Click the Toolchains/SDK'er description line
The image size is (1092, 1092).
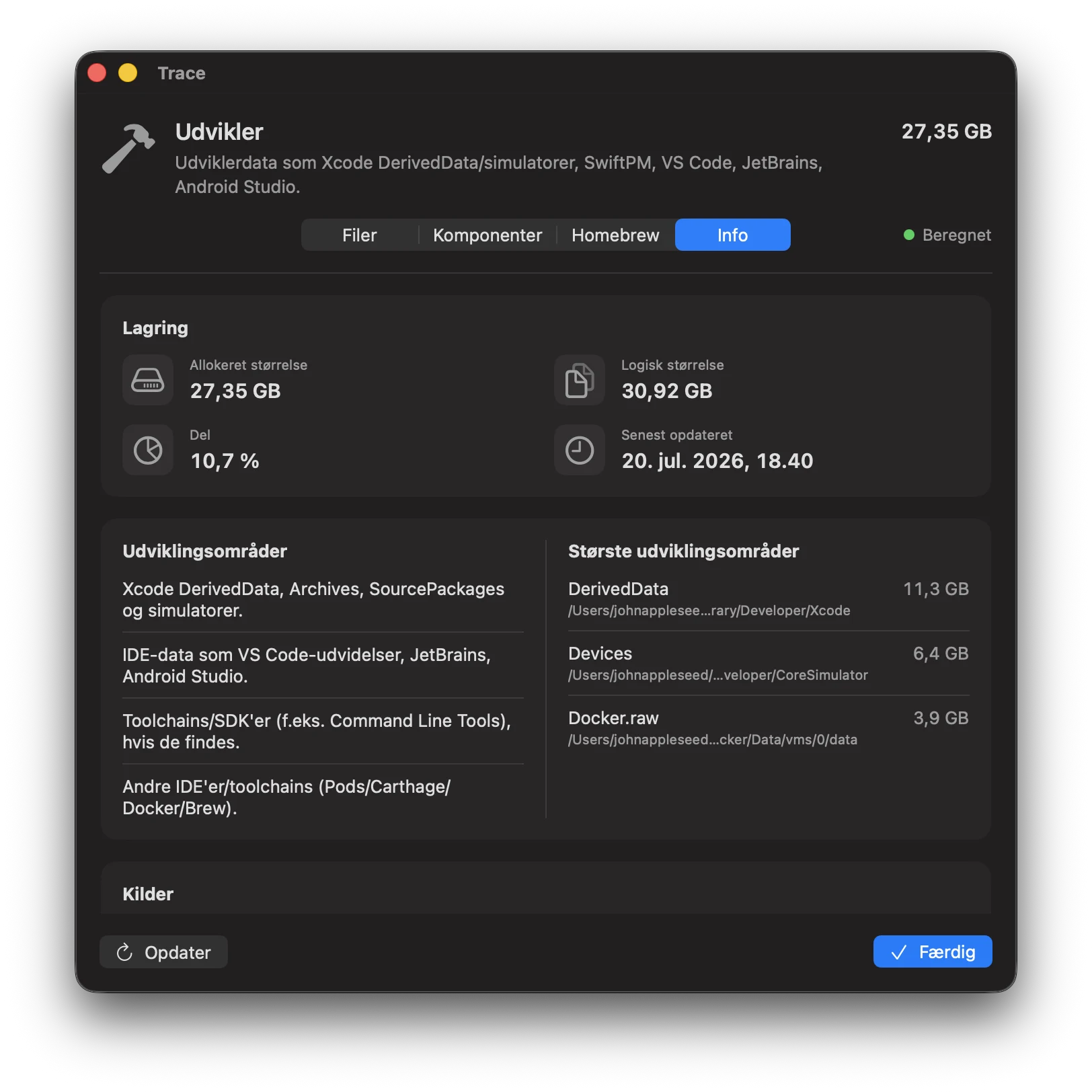pyautogui.click(x=317, y=732)
